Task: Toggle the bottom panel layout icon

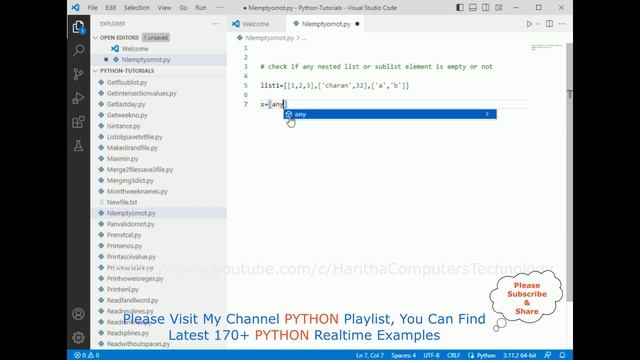Action: coord(473,8)
